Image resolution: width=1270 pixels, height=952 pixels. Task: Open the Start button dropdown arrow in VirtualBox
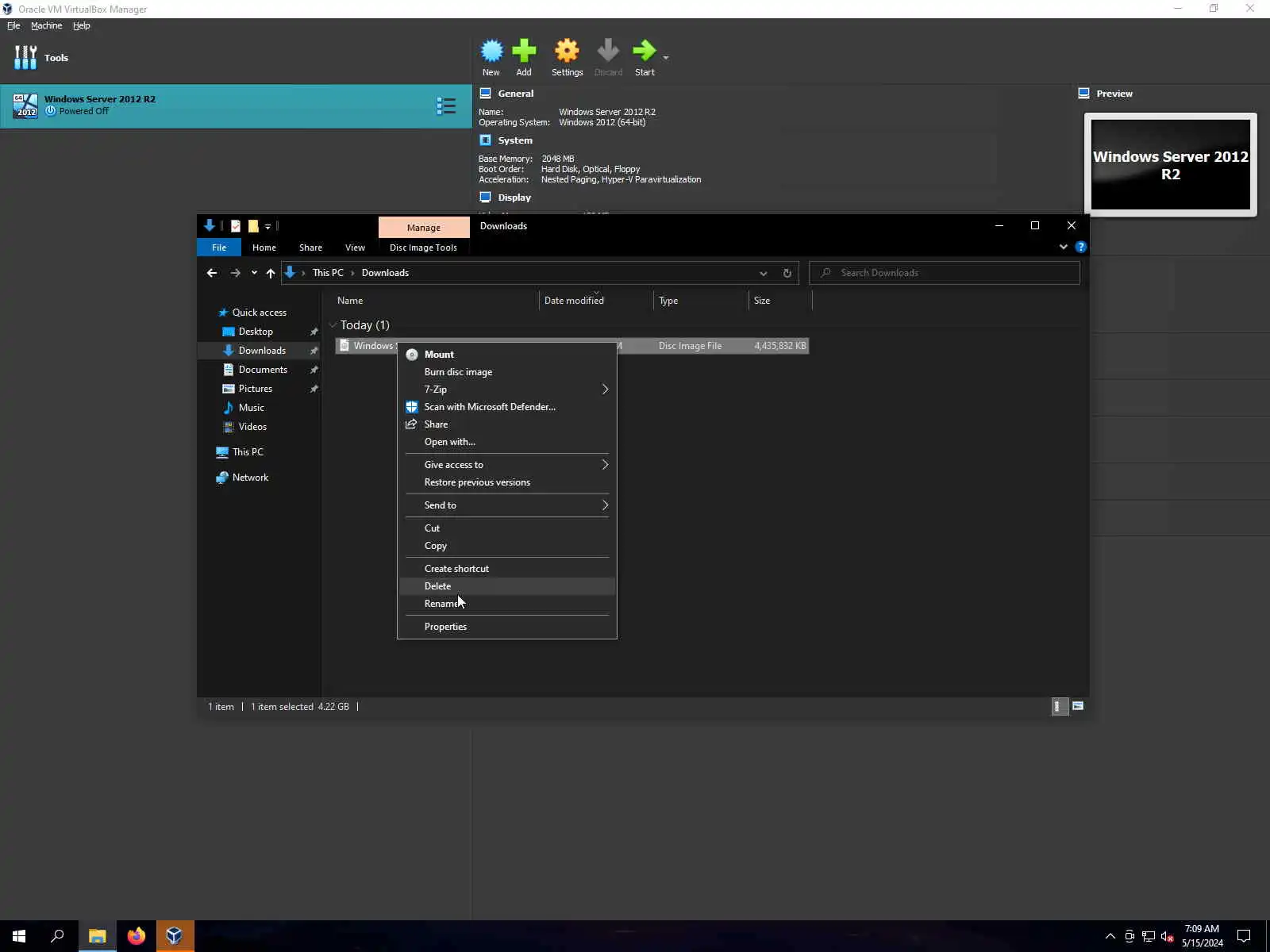[666, 57]
